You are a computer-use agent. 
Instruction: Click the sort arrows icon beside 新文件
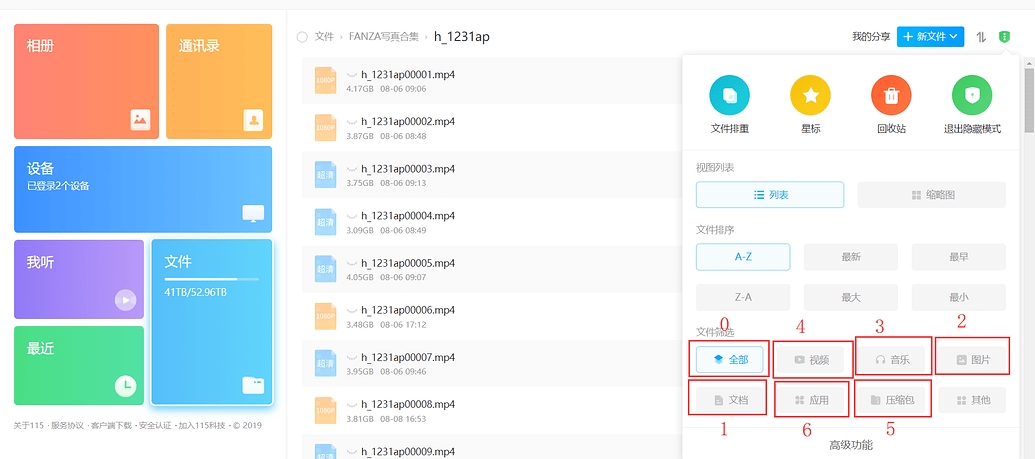tap(981, 37)
